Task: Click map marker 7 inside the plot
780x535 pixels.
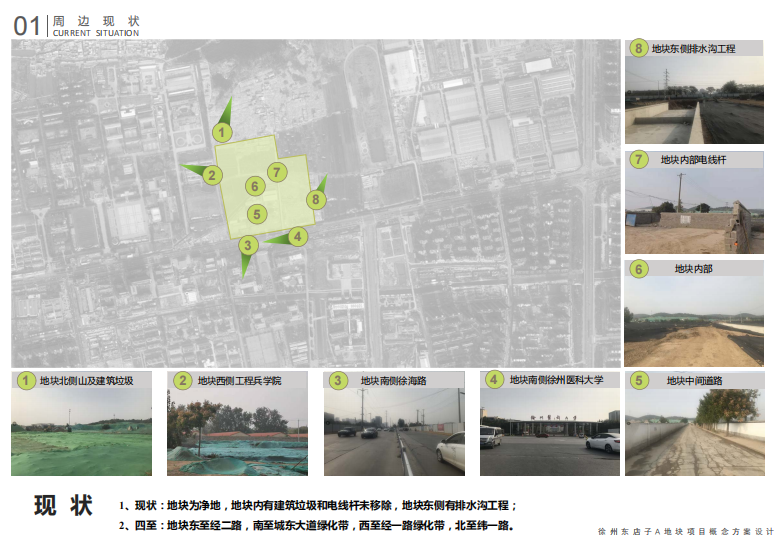Action: (277, 173)
